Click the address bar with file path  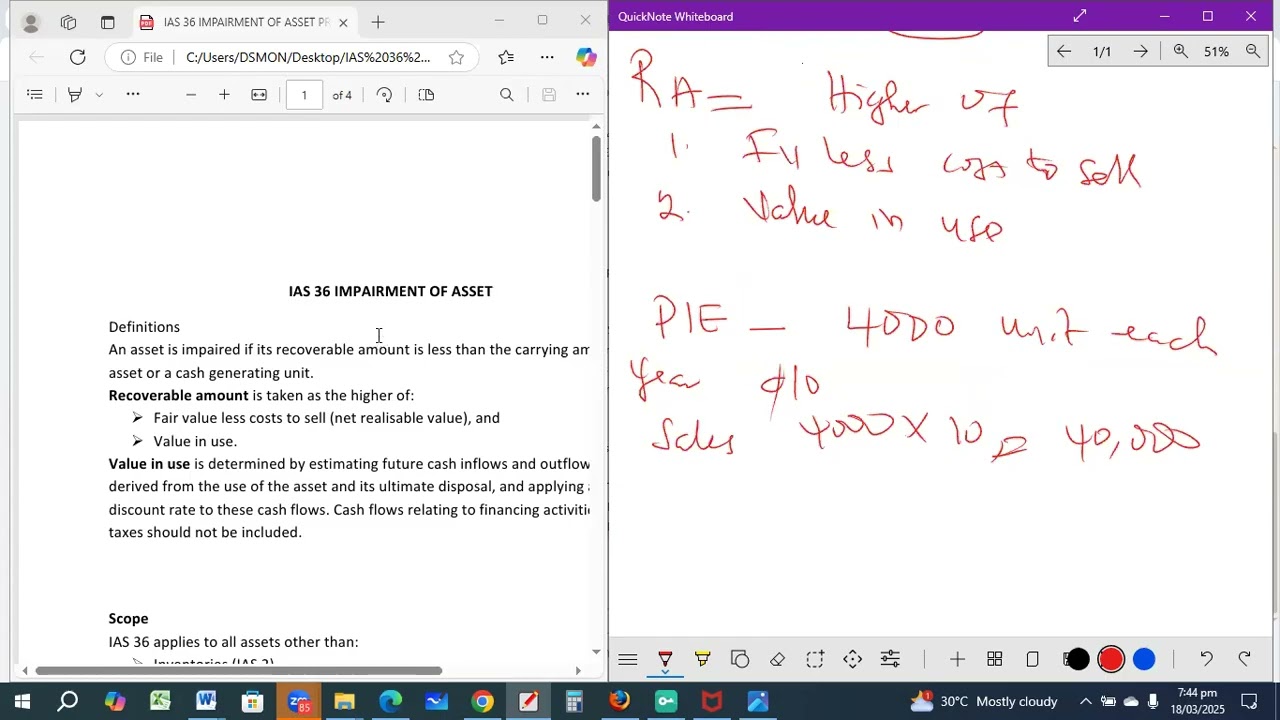coord(308,57)
